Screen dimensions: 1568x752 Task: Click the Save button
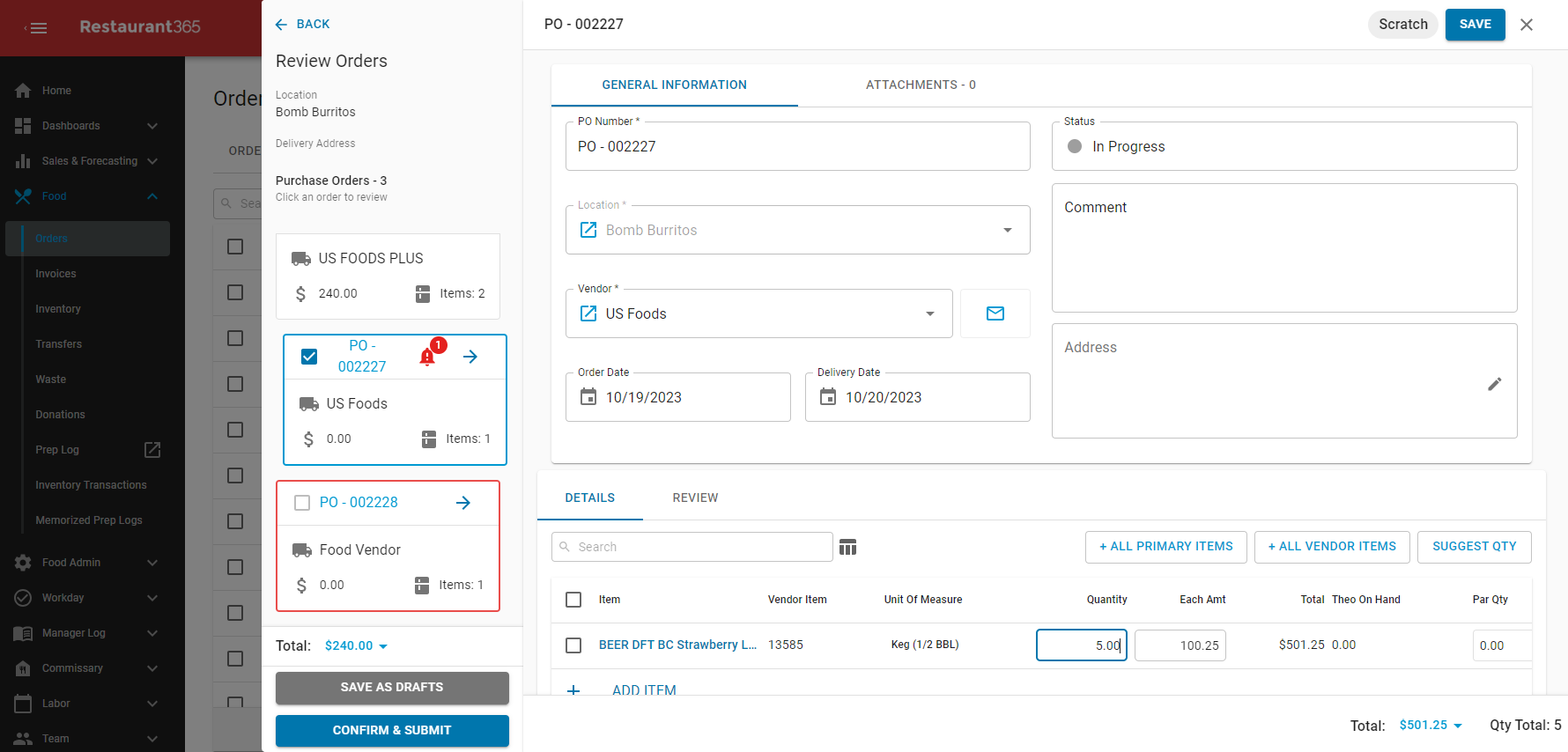coord(1475,25)
